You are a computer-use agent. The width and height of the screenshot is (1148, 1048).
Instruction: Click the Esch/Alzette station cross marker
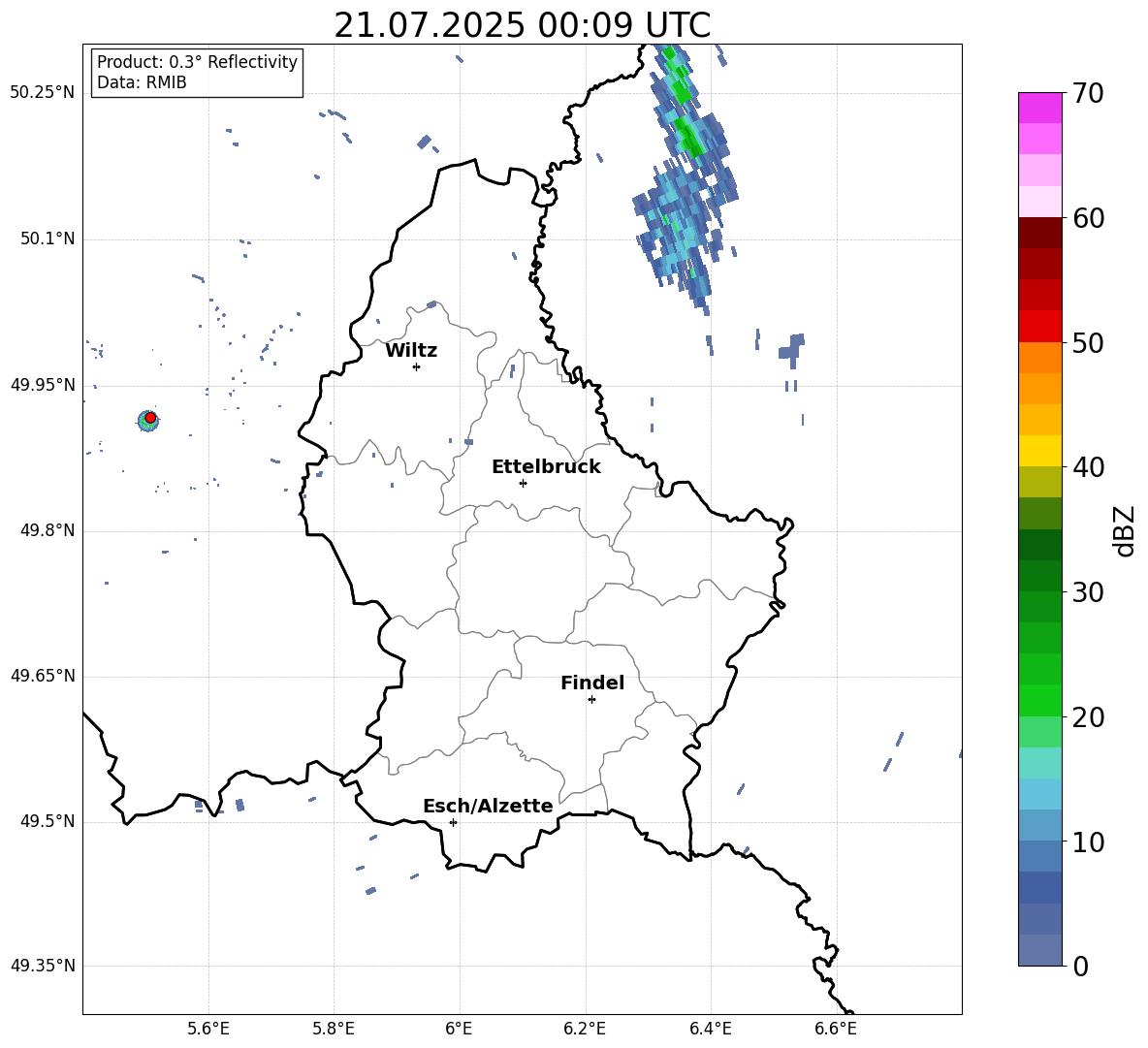(453, 822)
